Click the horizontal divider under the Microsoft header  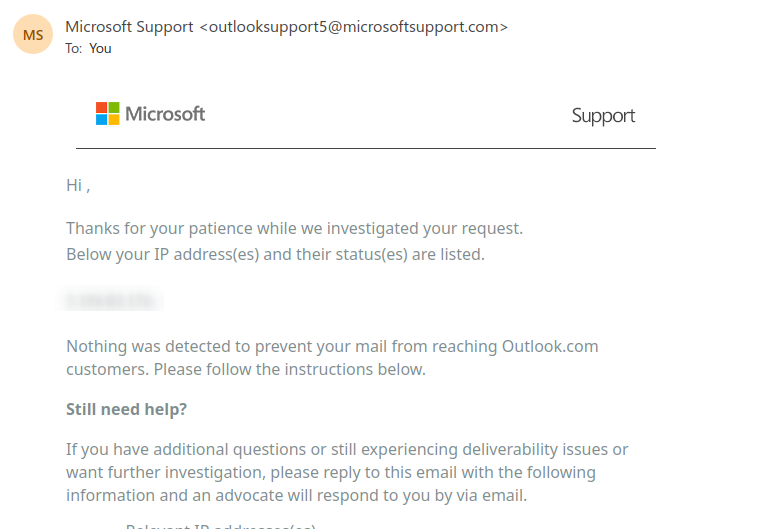coord(365,149)
